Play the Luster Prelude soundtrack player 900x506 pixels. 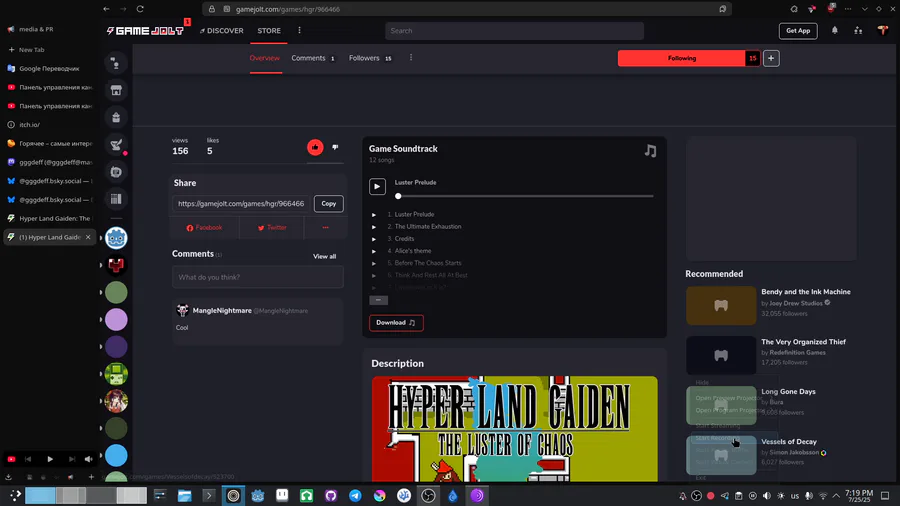point(377,186)
